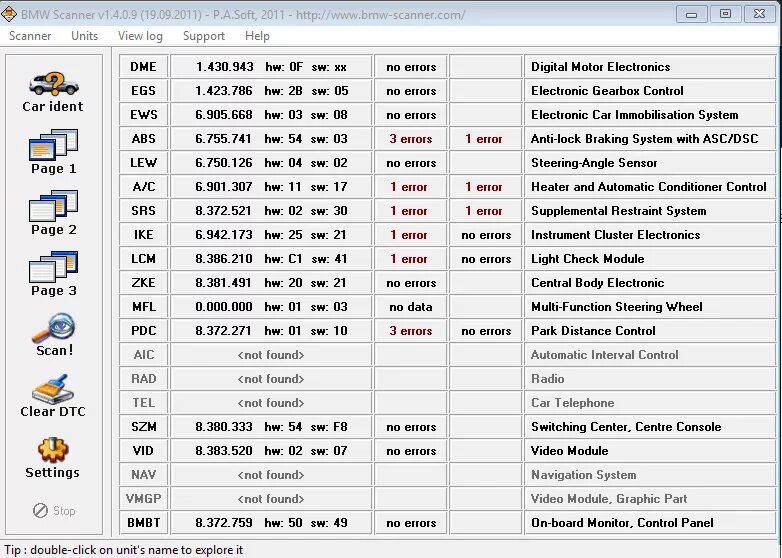The image size is (782, 558).
Task: Click DME part number 1.430.943
Action: [224, 67]
